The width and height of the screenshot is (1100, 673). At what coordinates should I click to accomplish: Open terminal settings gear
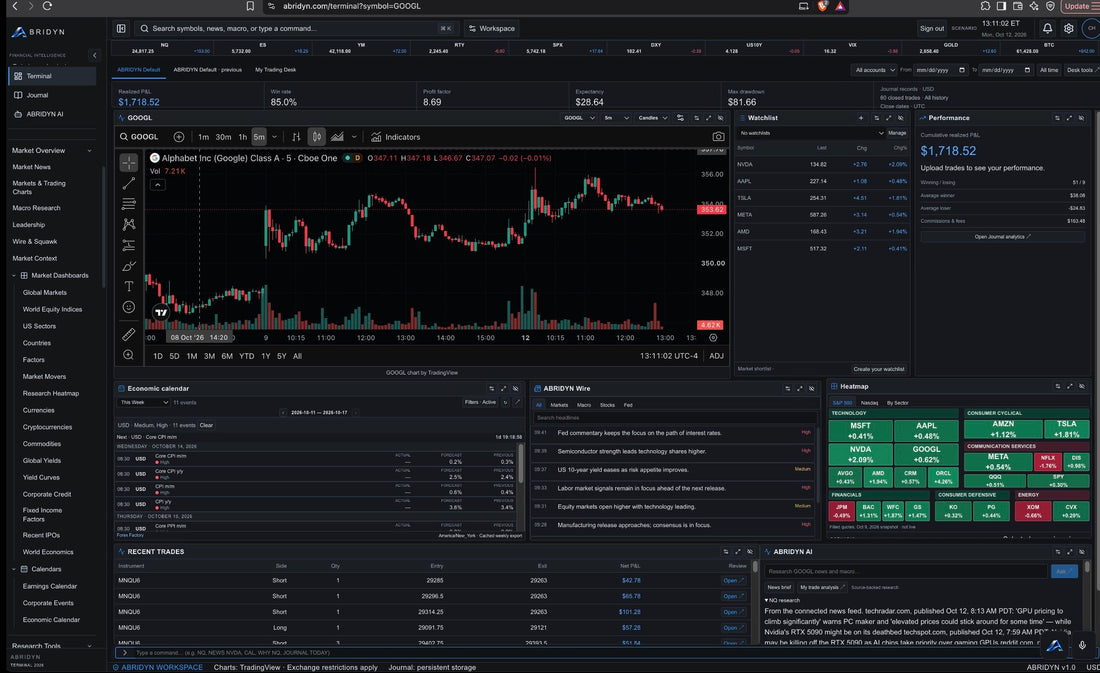pos(1068,28)
